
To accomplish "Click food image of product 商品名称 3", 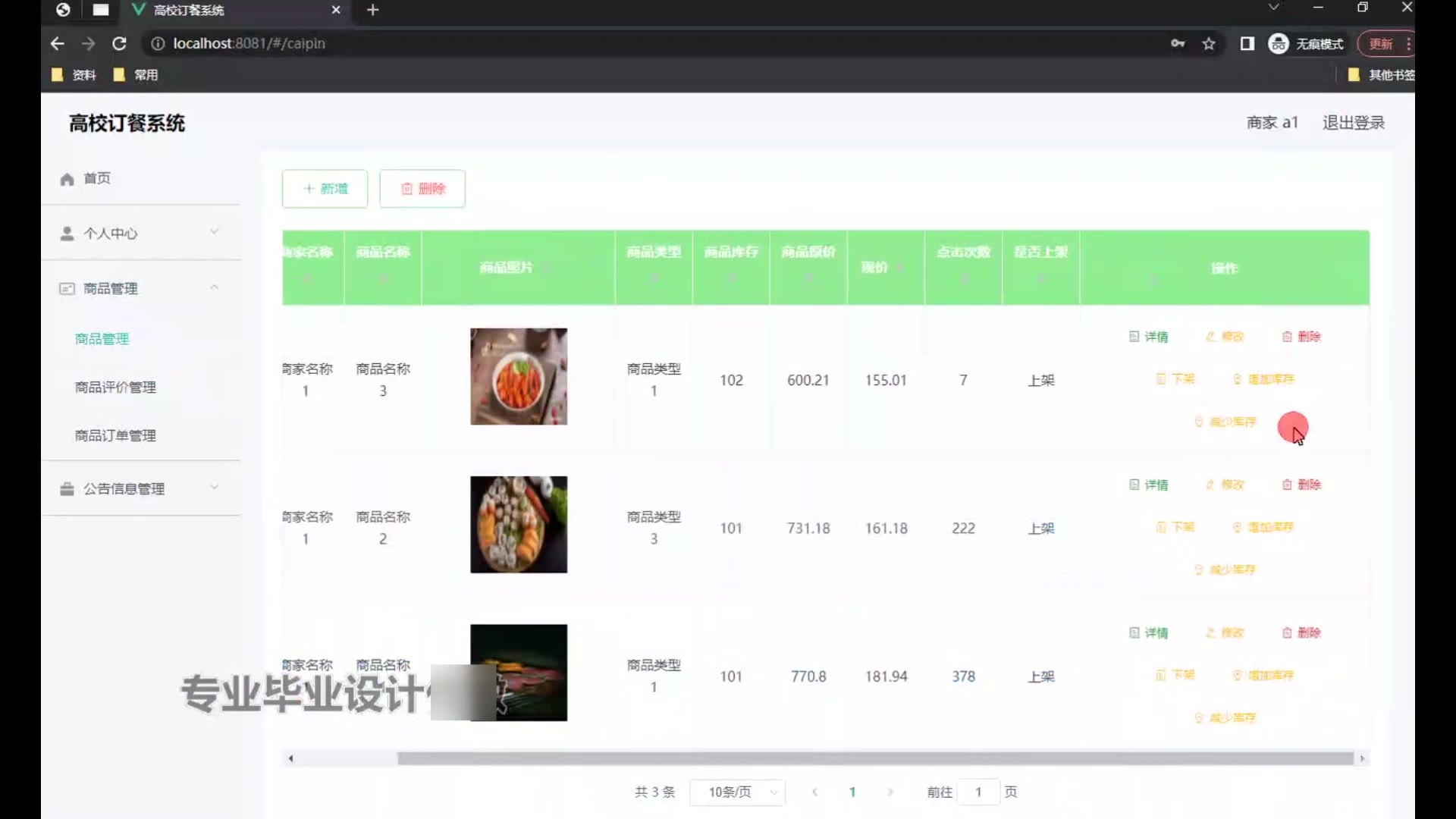I will click(x=519, y=376).
